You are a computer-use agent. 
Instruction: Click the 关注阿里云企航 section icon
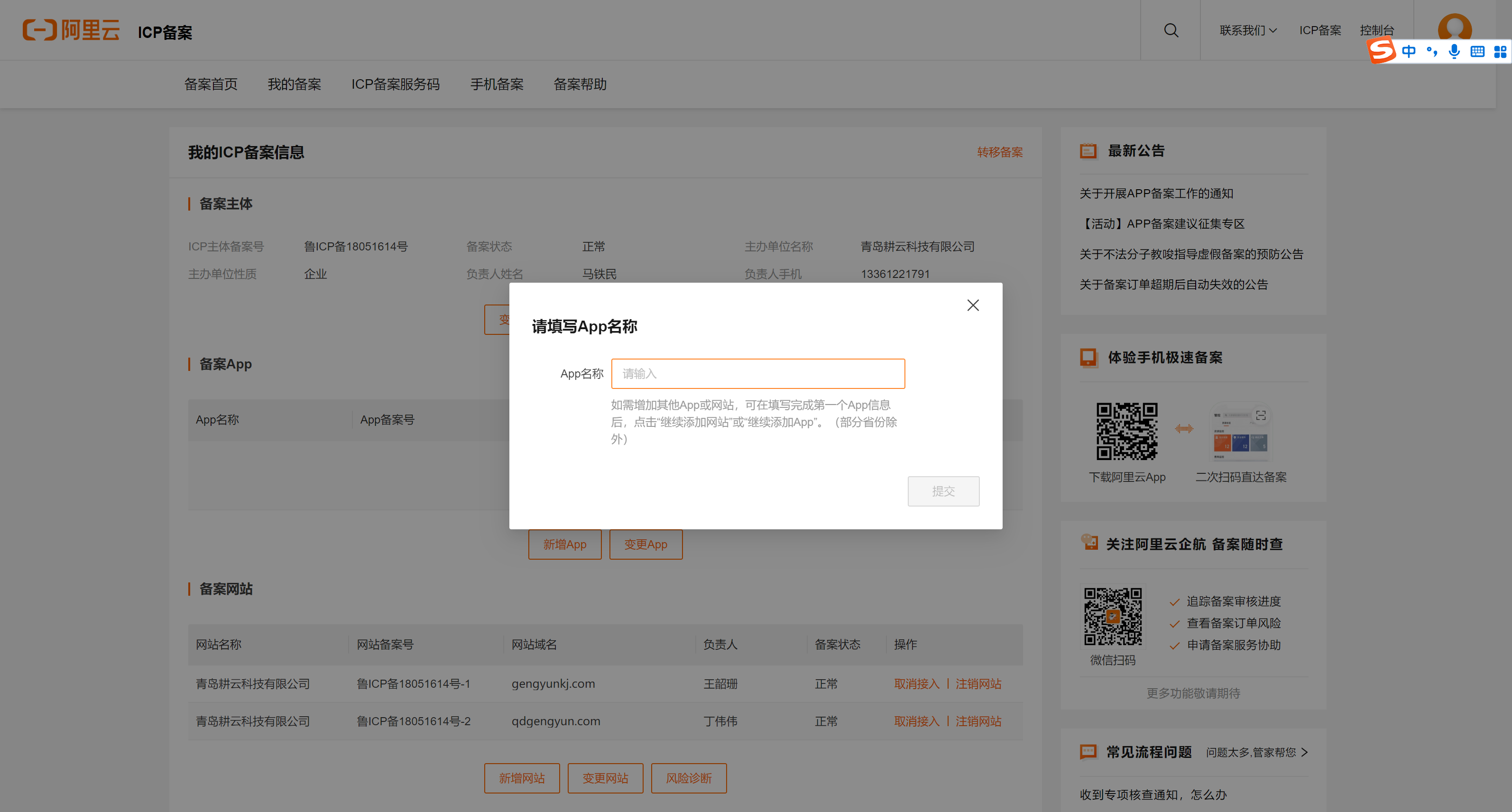pyautogui.click(x=1089, y=543)
